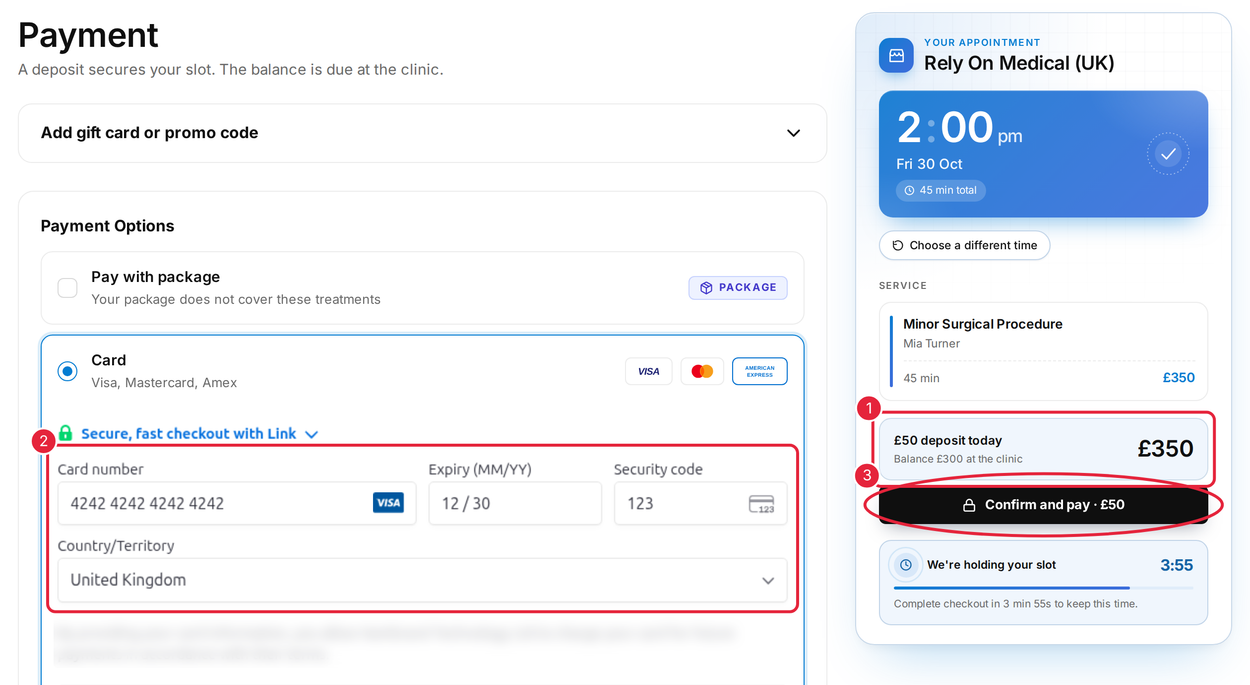Image resolution: width=1250 pixels, height=685 pixels.
Task: Click Choose a different time
Action: tap(964, 245)
